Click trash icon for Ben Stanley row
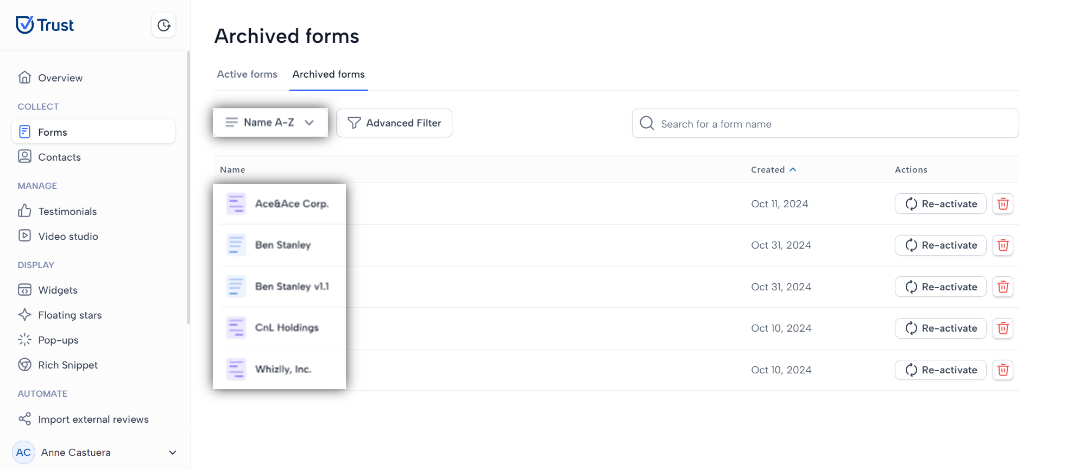The image size is (1080, 470). coord(1003,245)
